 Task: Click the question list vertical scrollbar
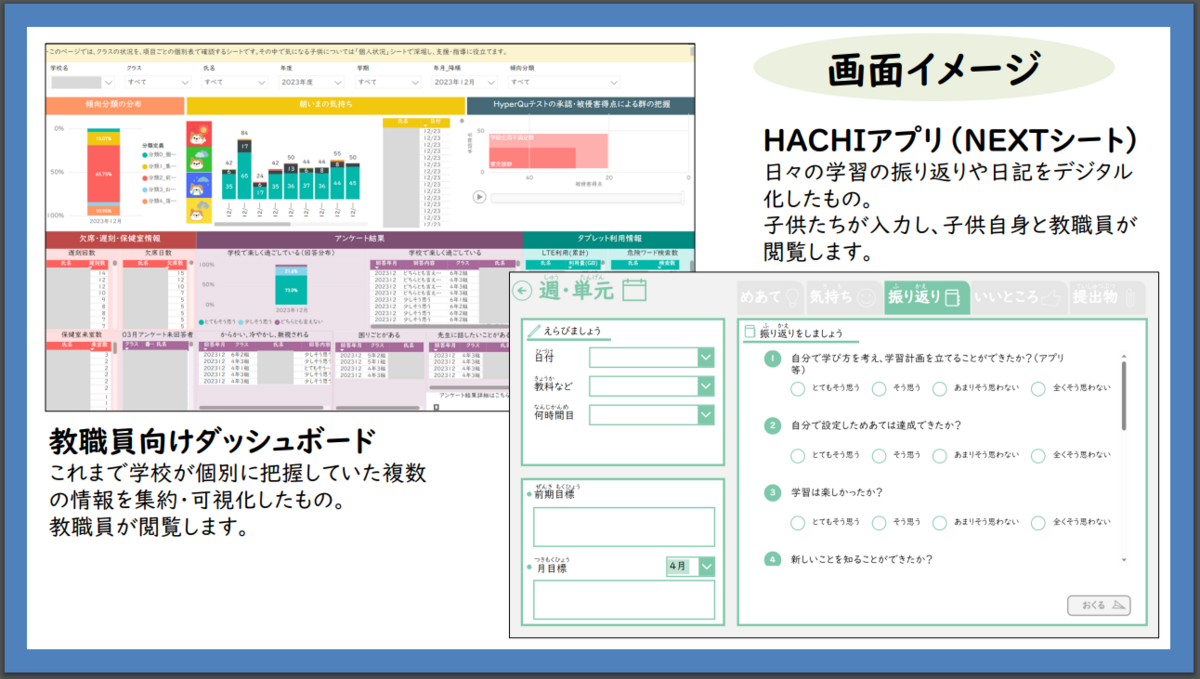1124,396
